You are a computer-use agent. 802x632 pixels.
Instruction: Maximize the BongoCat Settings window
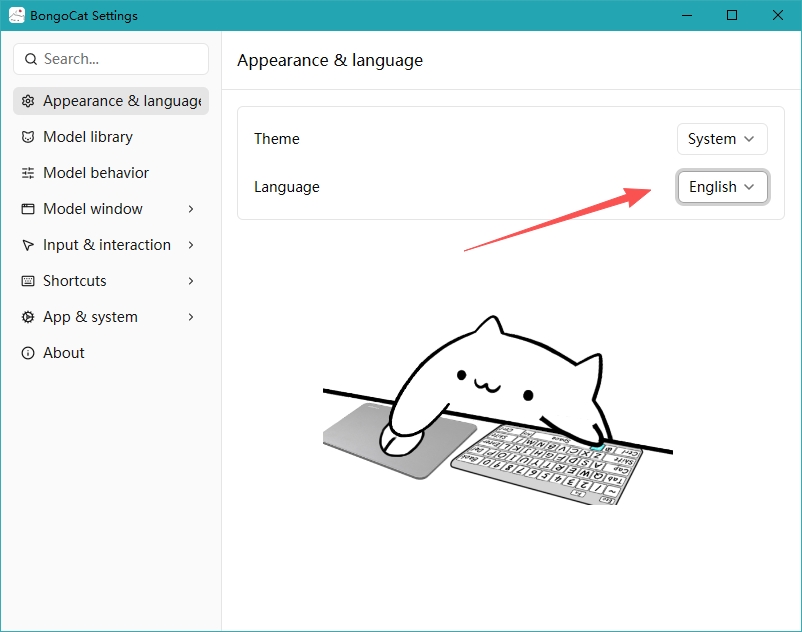coord(732,15)
